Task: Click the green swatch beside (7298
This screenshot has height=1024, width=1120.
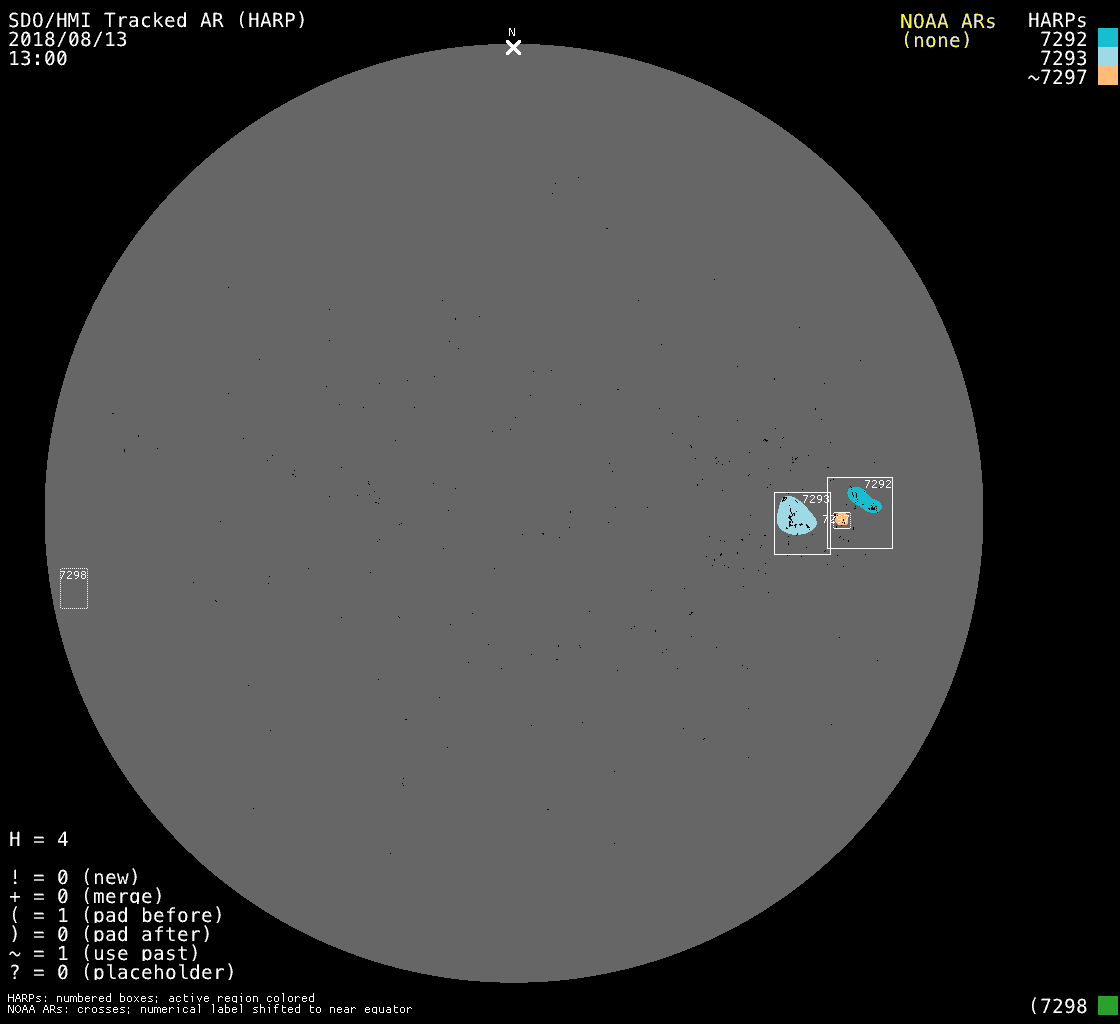Action: [x=1107, y=1005]
